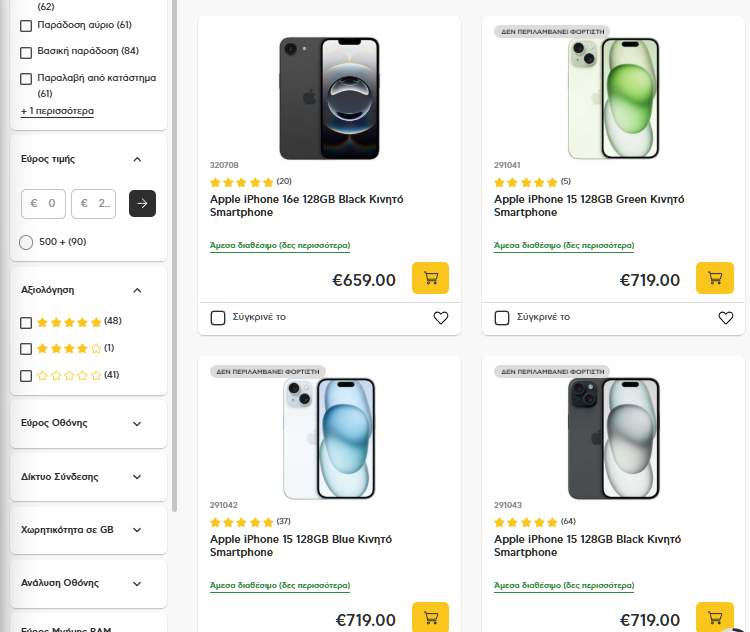Expand 'Χωρητικότητα σε GB' filter
Viewport: 750px width, 632px height.
click(137, 530)
